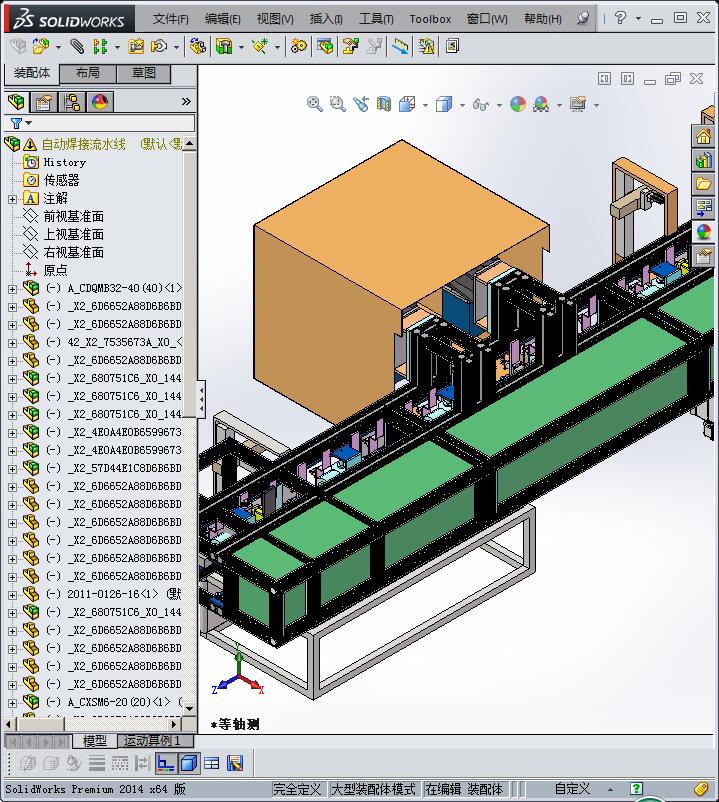
Task: Open the Toolbox menu
Action: pos(430,19)
